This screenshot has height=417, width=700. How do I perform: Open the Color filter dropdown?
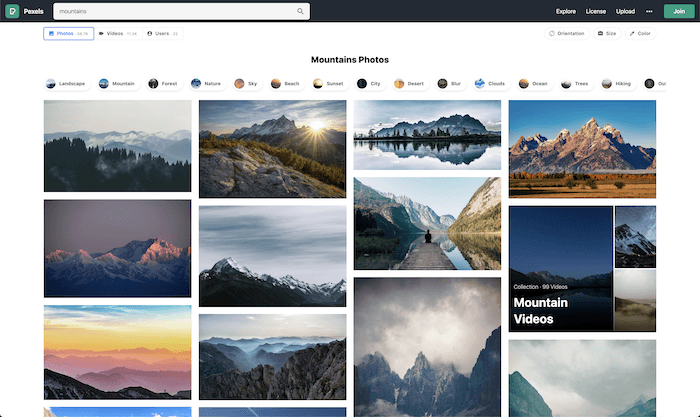point(640,33)
